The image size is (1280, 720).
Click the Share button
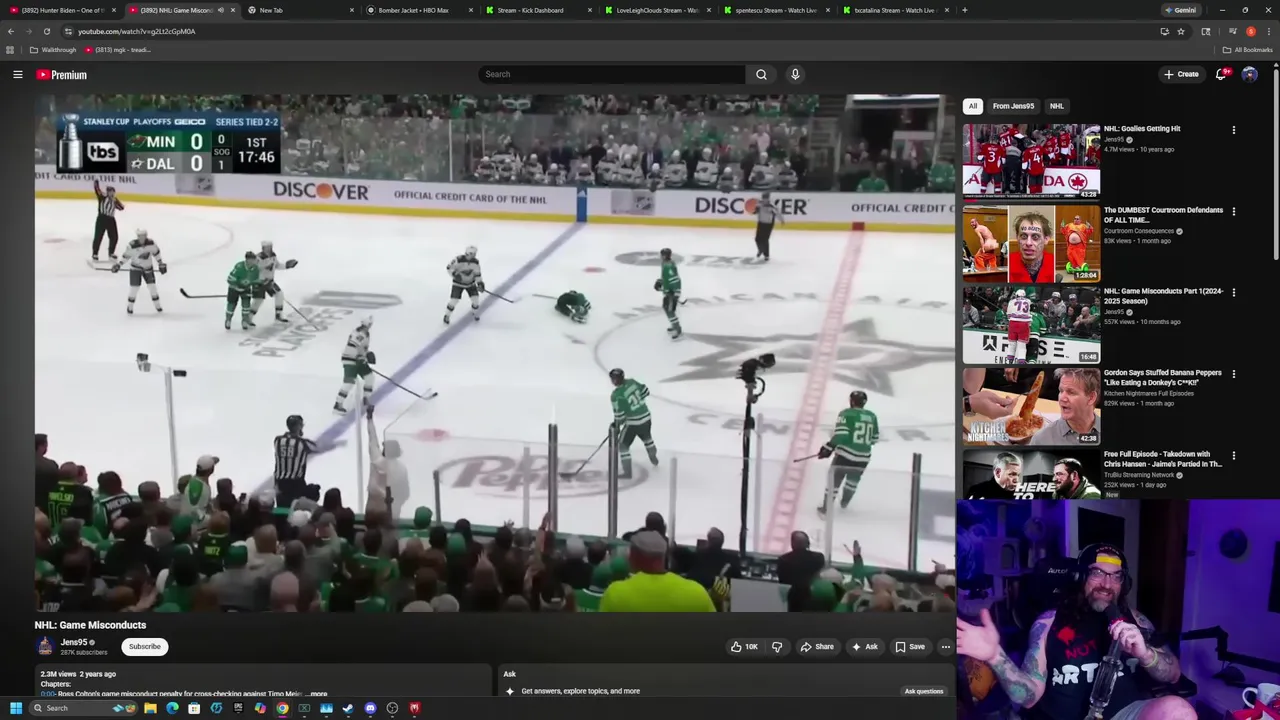tap(816, 647)
